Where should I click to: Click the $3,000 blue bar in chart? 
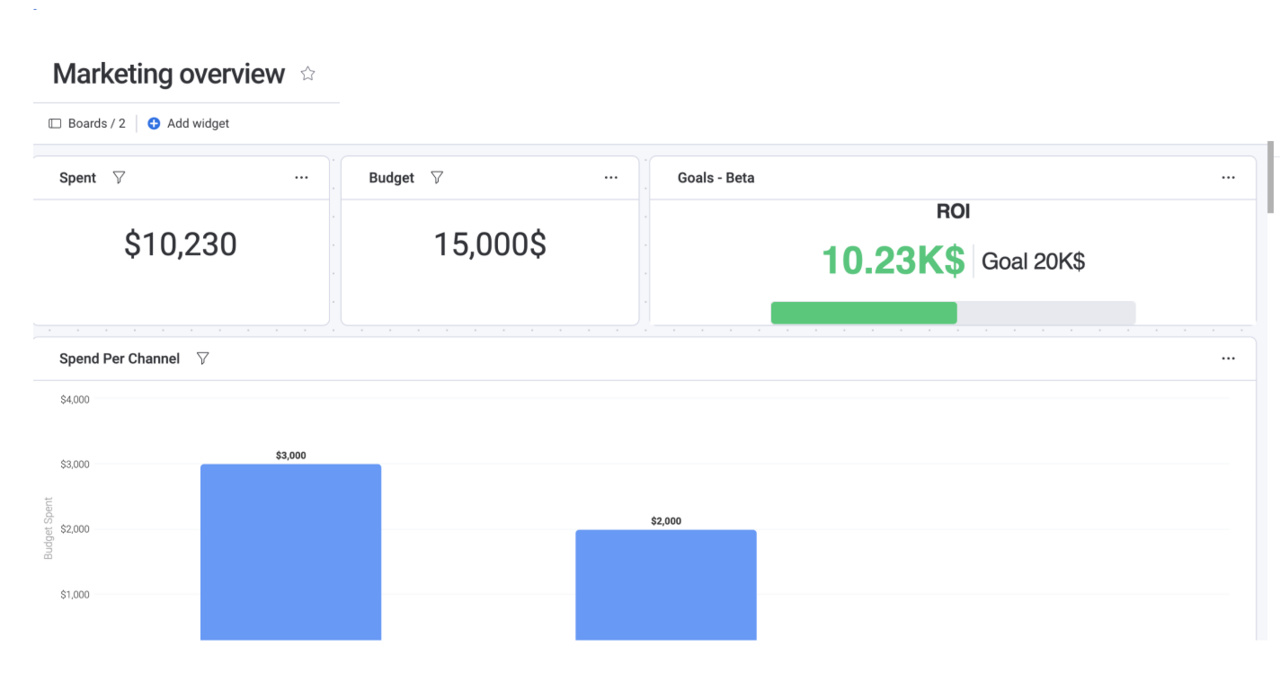click(x=290, y=551)
